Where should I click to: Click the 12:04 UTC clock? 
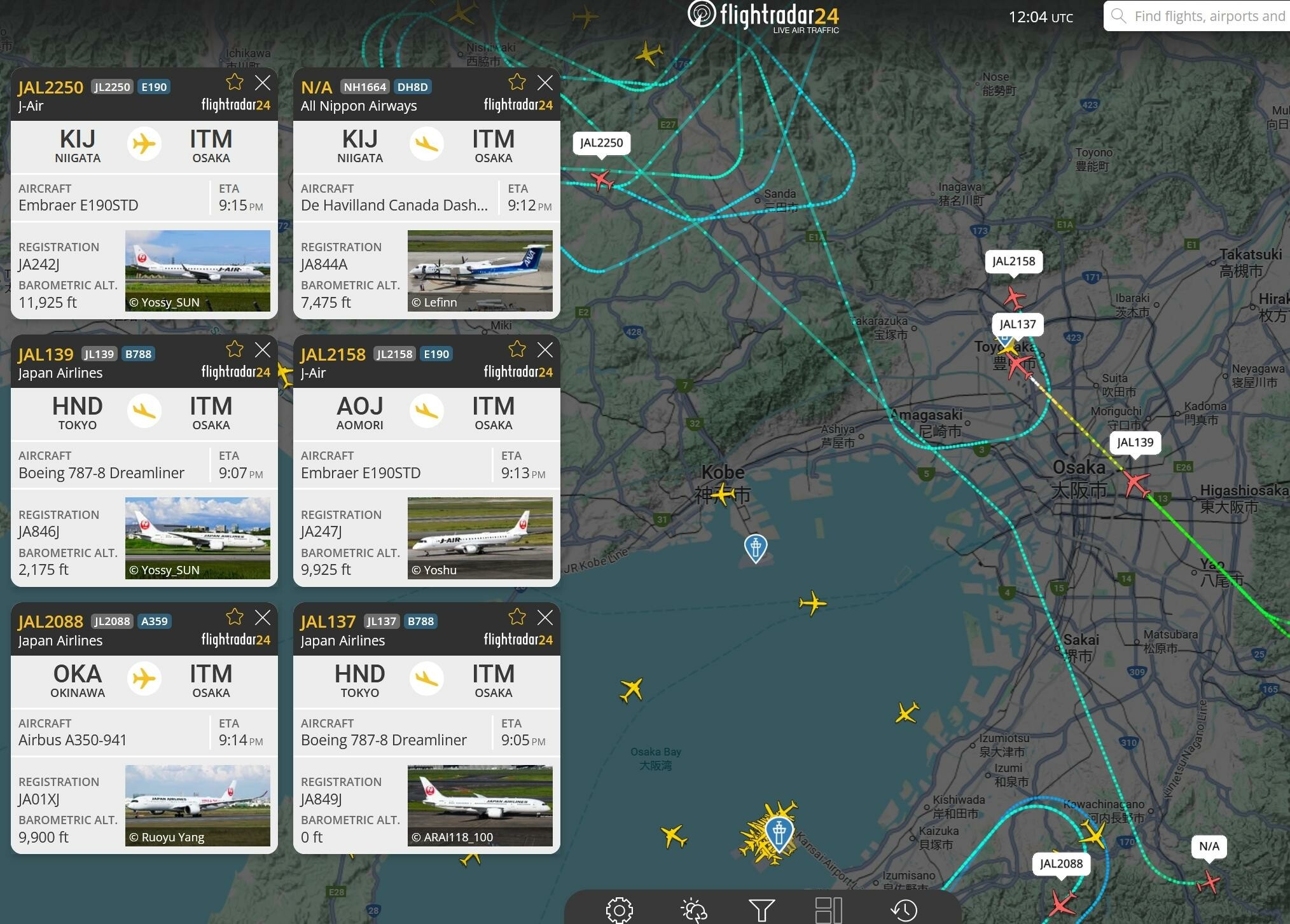point(1041,17)
